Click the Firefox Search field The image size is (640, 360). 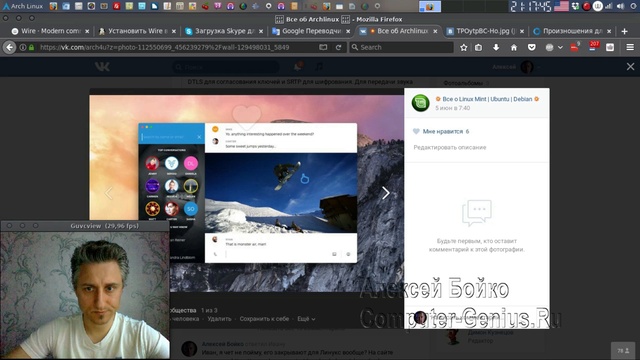[x=401, y=47]
